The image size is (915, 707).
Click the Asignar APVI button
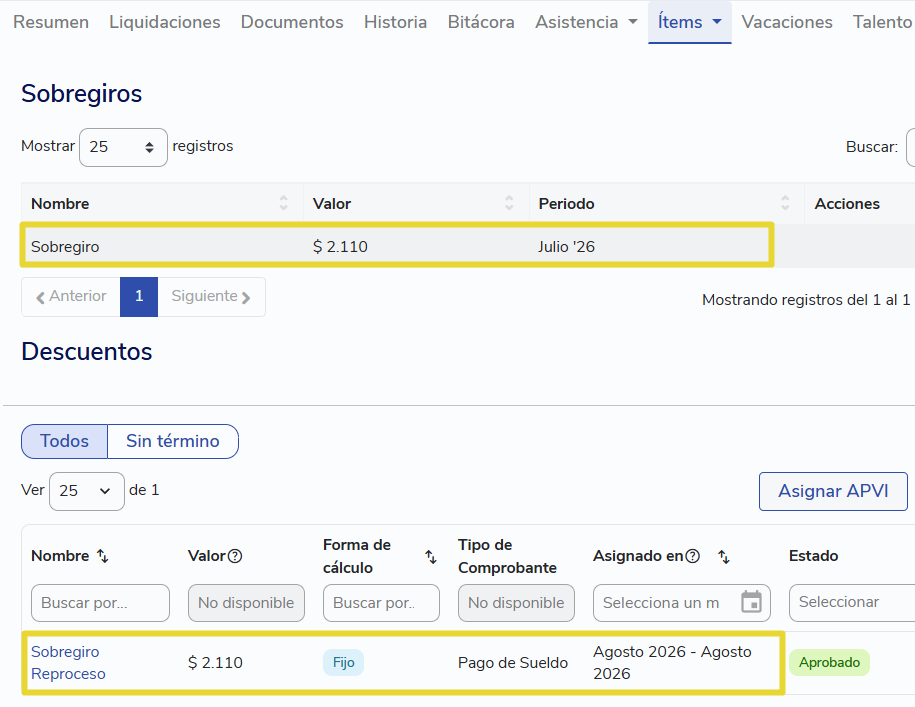coord(833,491)
